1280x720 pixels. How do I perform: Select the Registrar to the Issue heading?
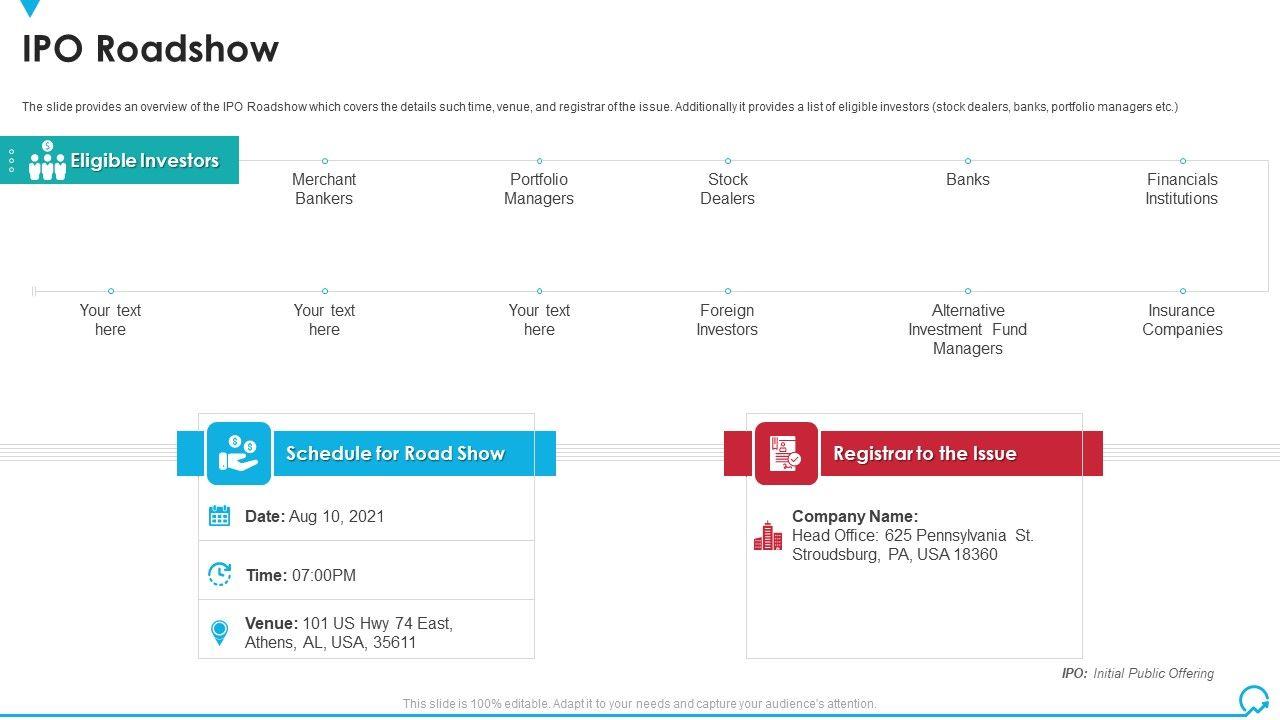925,453
